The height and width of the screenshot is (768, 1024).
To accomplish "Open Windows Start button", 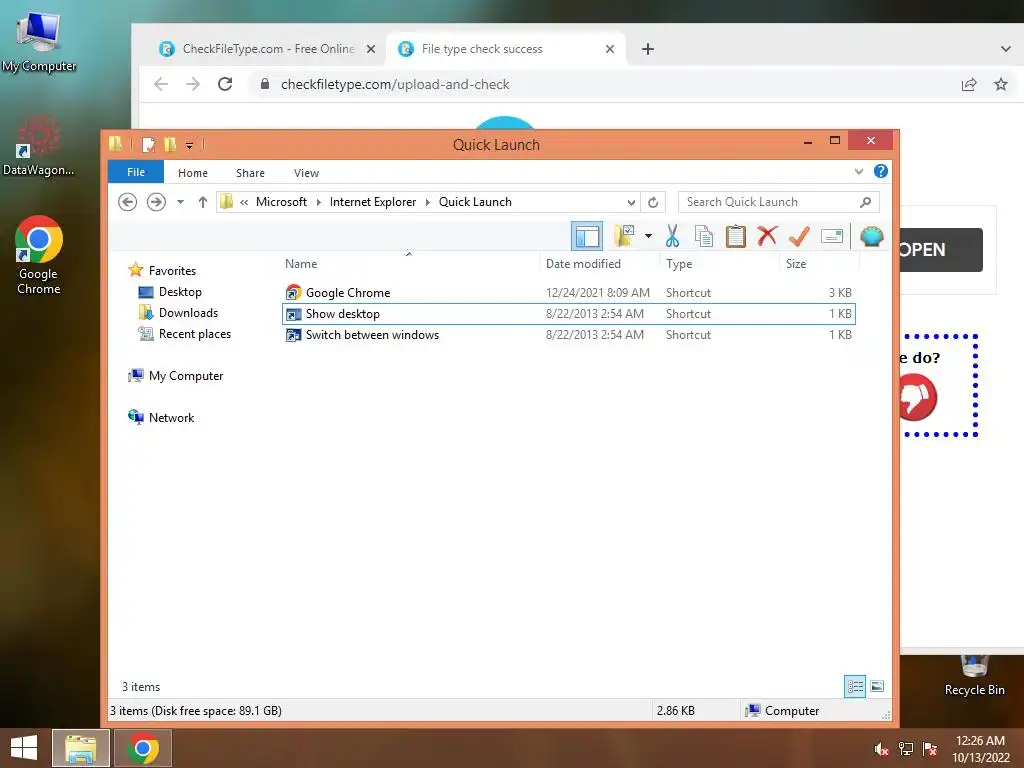I will pyautogui.click(x=24, y=748).
